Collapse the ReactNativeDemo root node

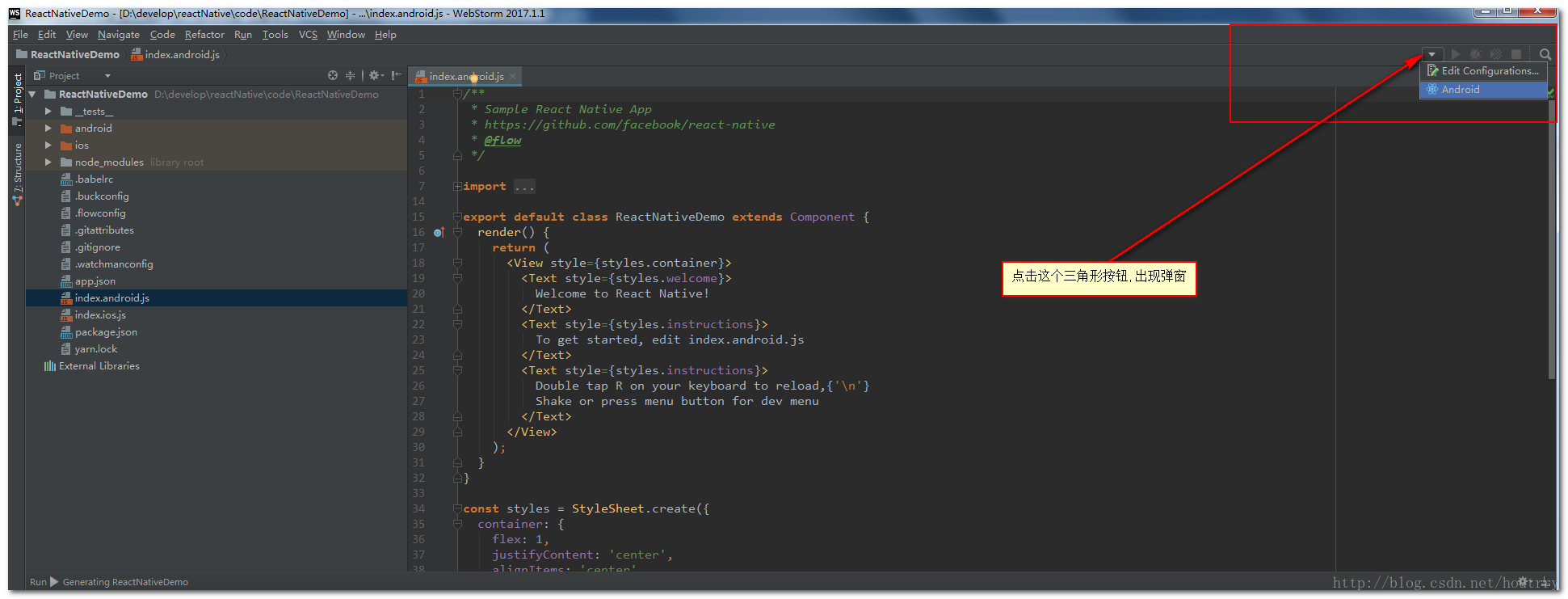click(33, 95)
